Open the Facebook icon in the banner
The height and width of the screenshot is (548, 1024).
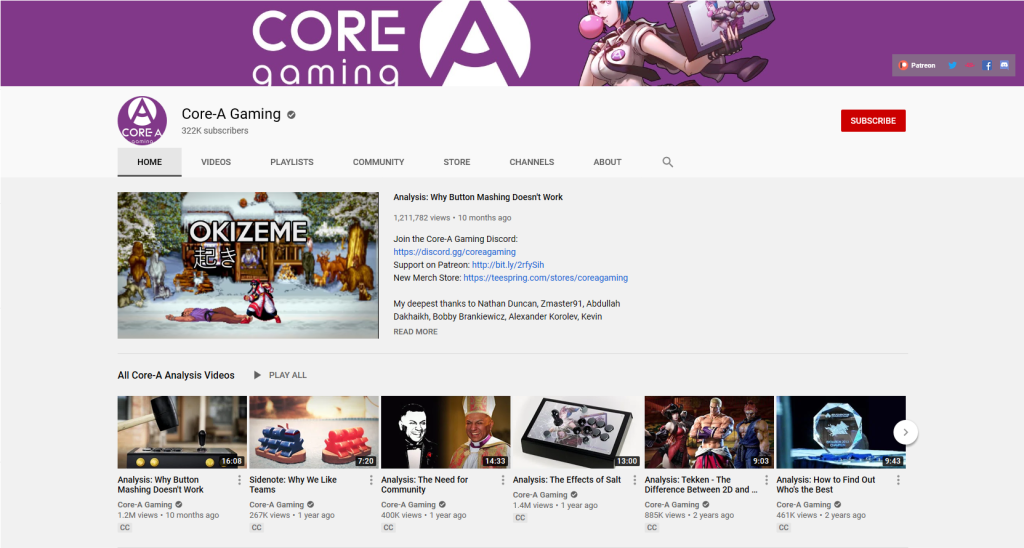coord(987,65)
